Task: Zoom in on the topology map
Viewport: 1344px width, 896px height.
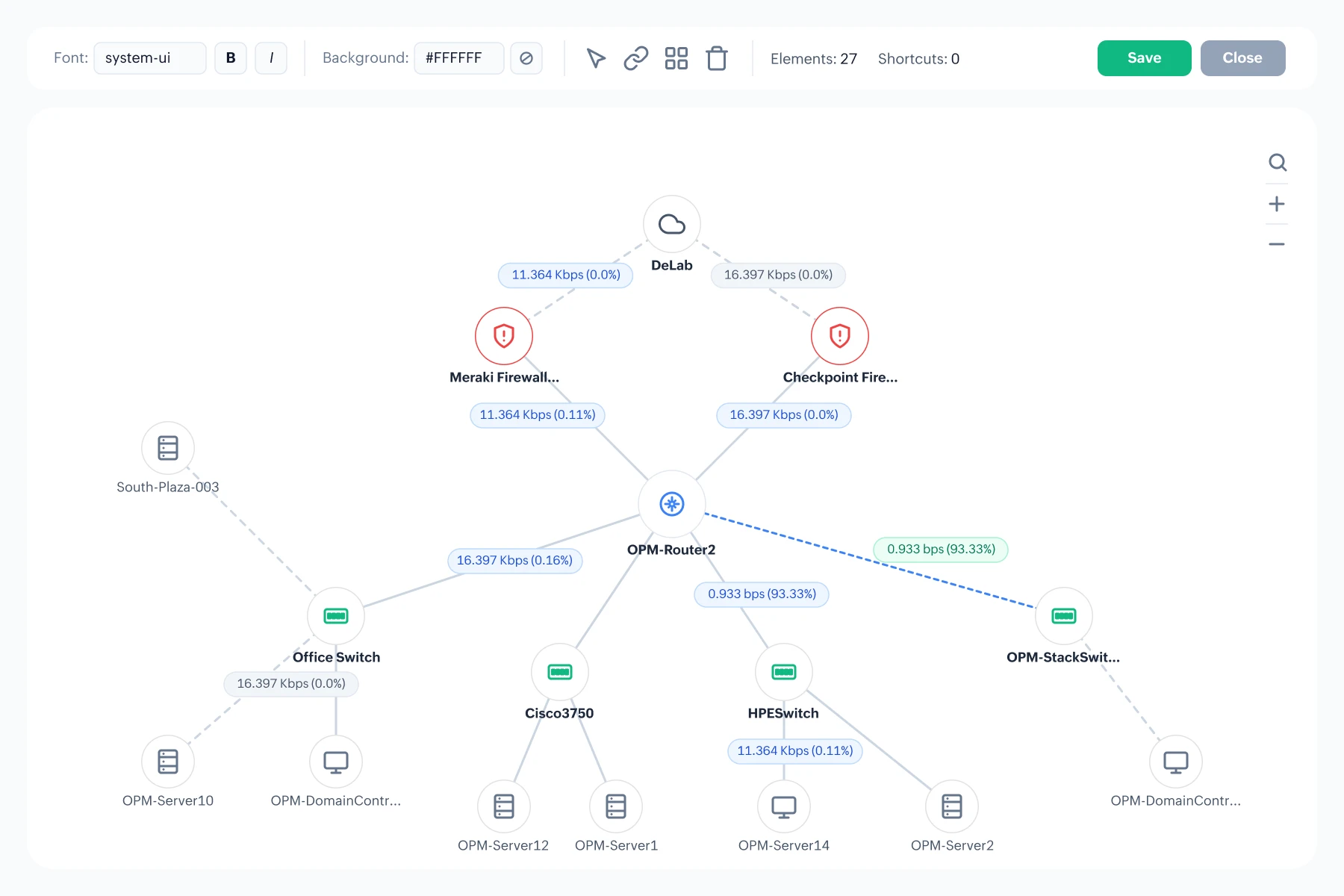Action: [1277, 204]
